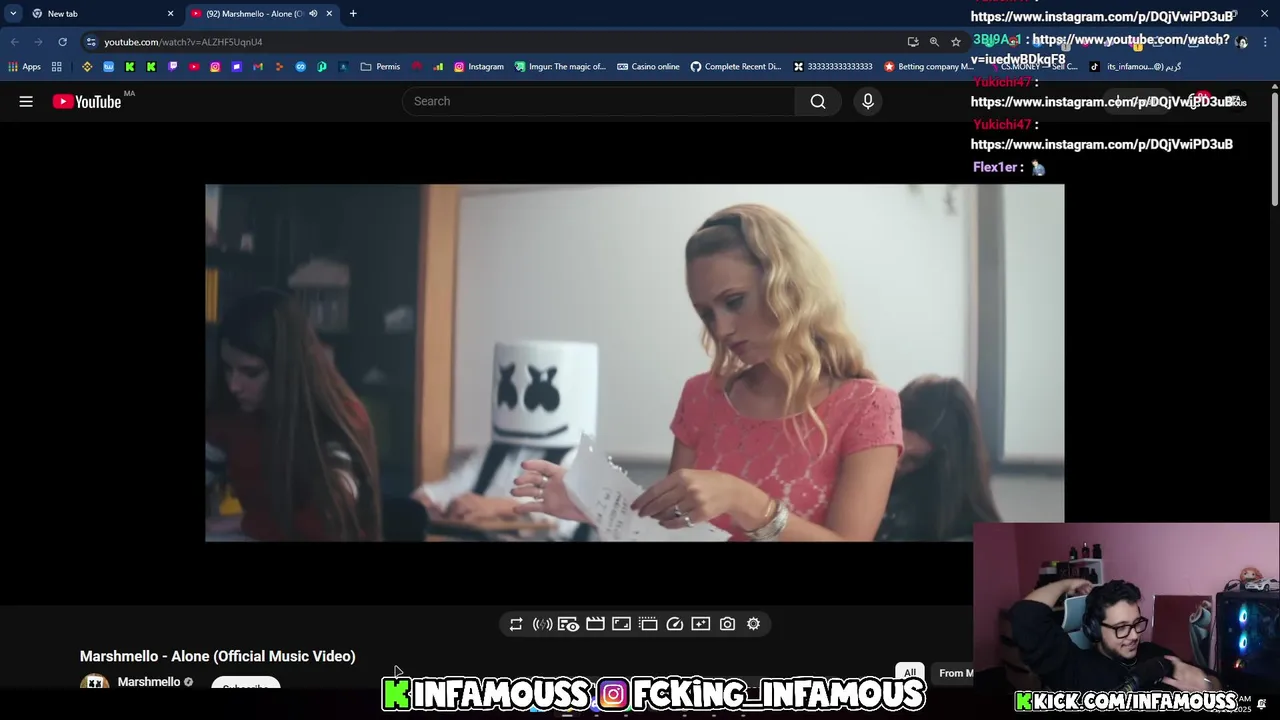Open the Permis bookmarks folder

[x=380, y=67]
